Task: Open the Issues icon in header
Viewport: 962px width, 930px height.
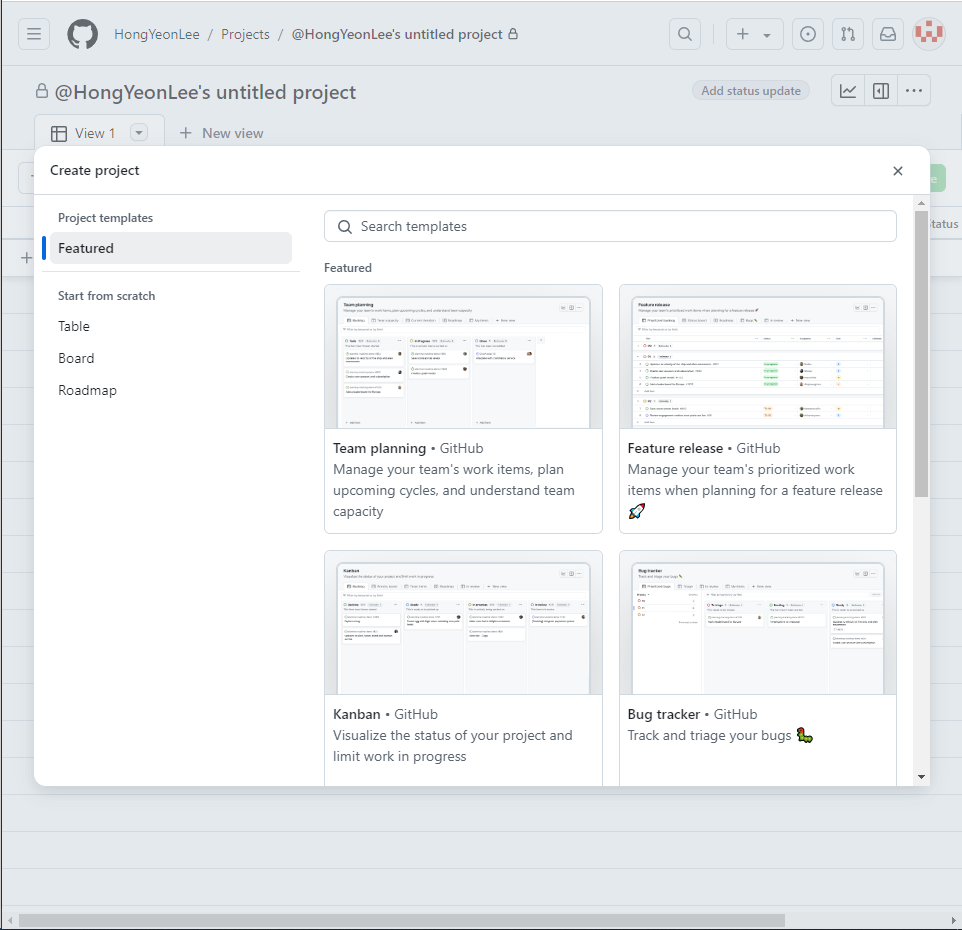Action: 808,34
